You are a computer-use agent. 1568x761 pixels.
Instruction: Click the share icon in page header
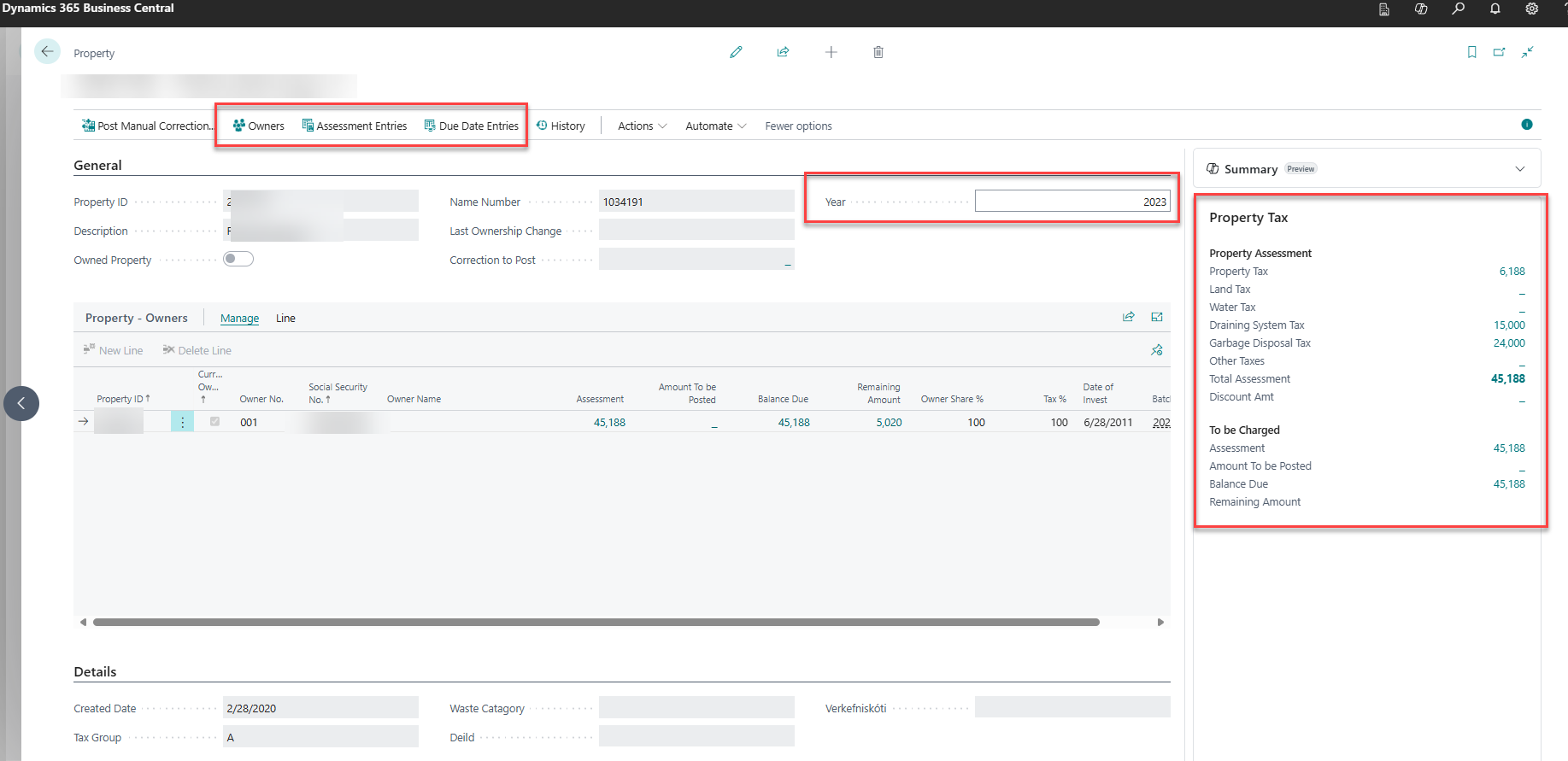click(x=783, y=52)
